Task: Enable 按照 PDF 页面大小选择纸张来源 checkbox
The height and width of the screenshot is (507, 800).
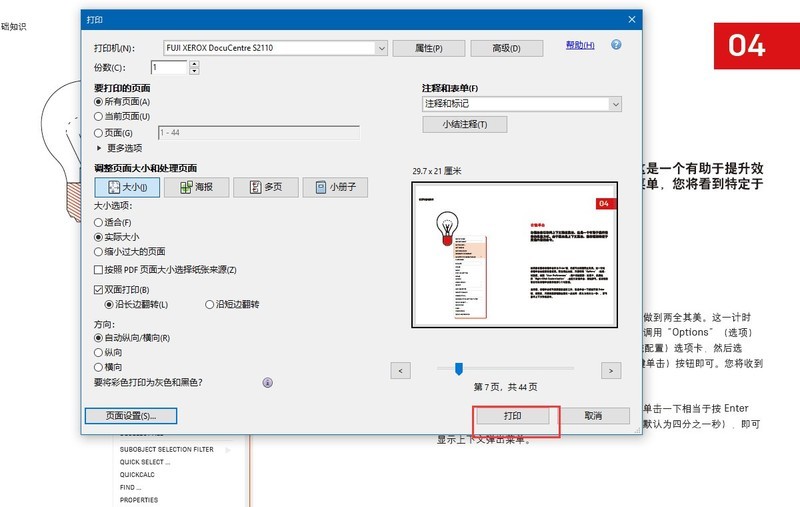Action: pyautogui.click(x=98, y=270)
